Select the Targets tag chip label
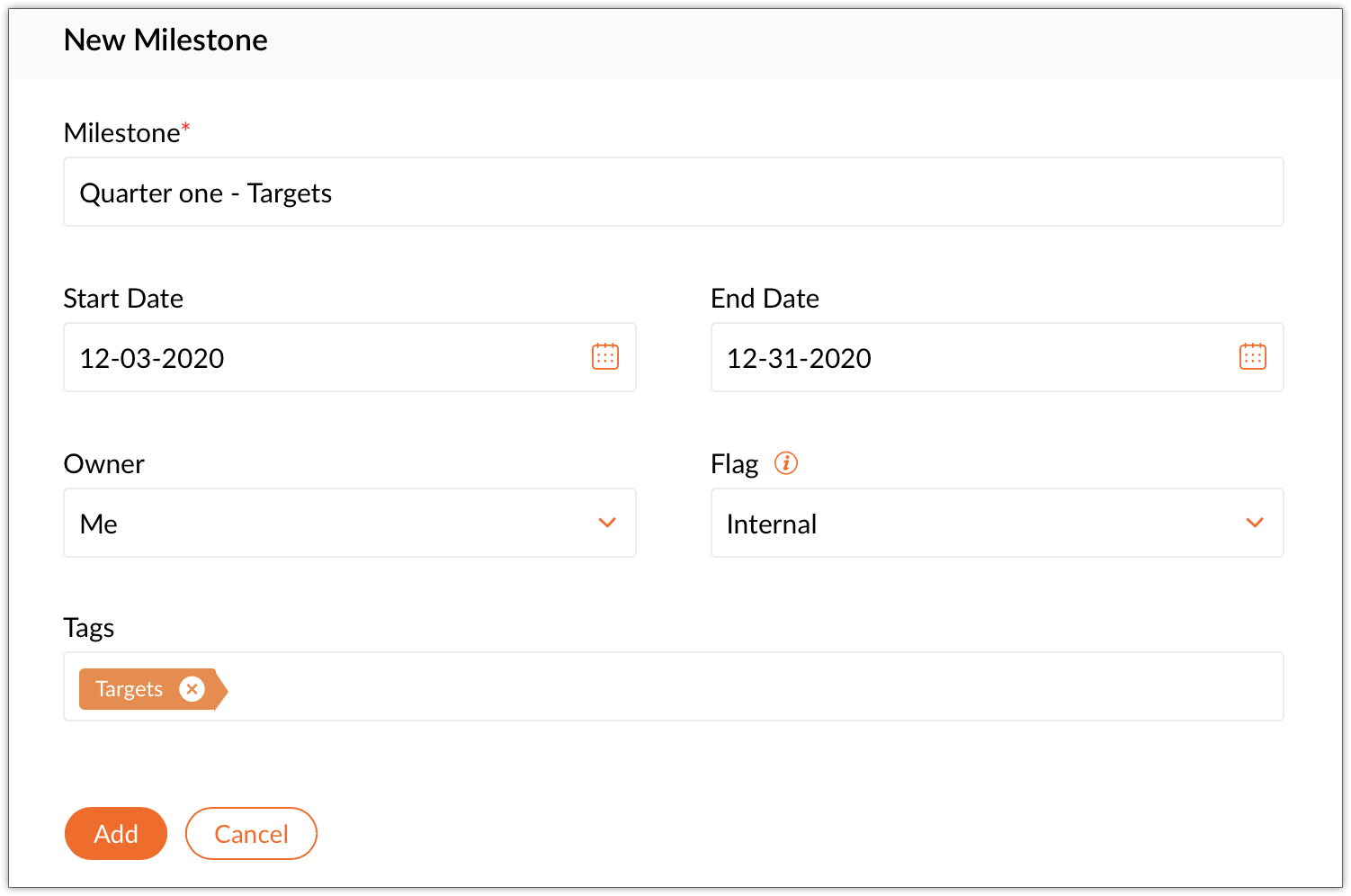This screenshot has height=896, width=1351. pos(130,689)
